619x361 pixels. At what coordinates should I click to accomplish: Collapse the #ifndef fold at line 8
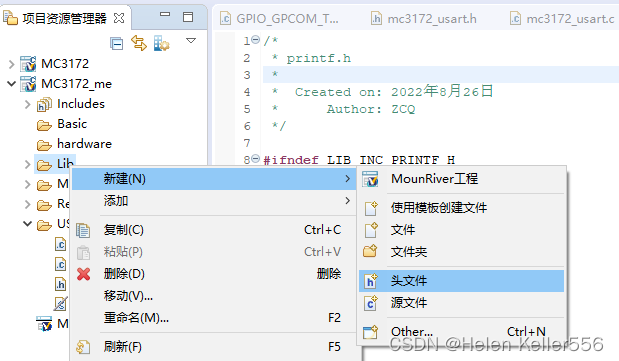[256, 158]
